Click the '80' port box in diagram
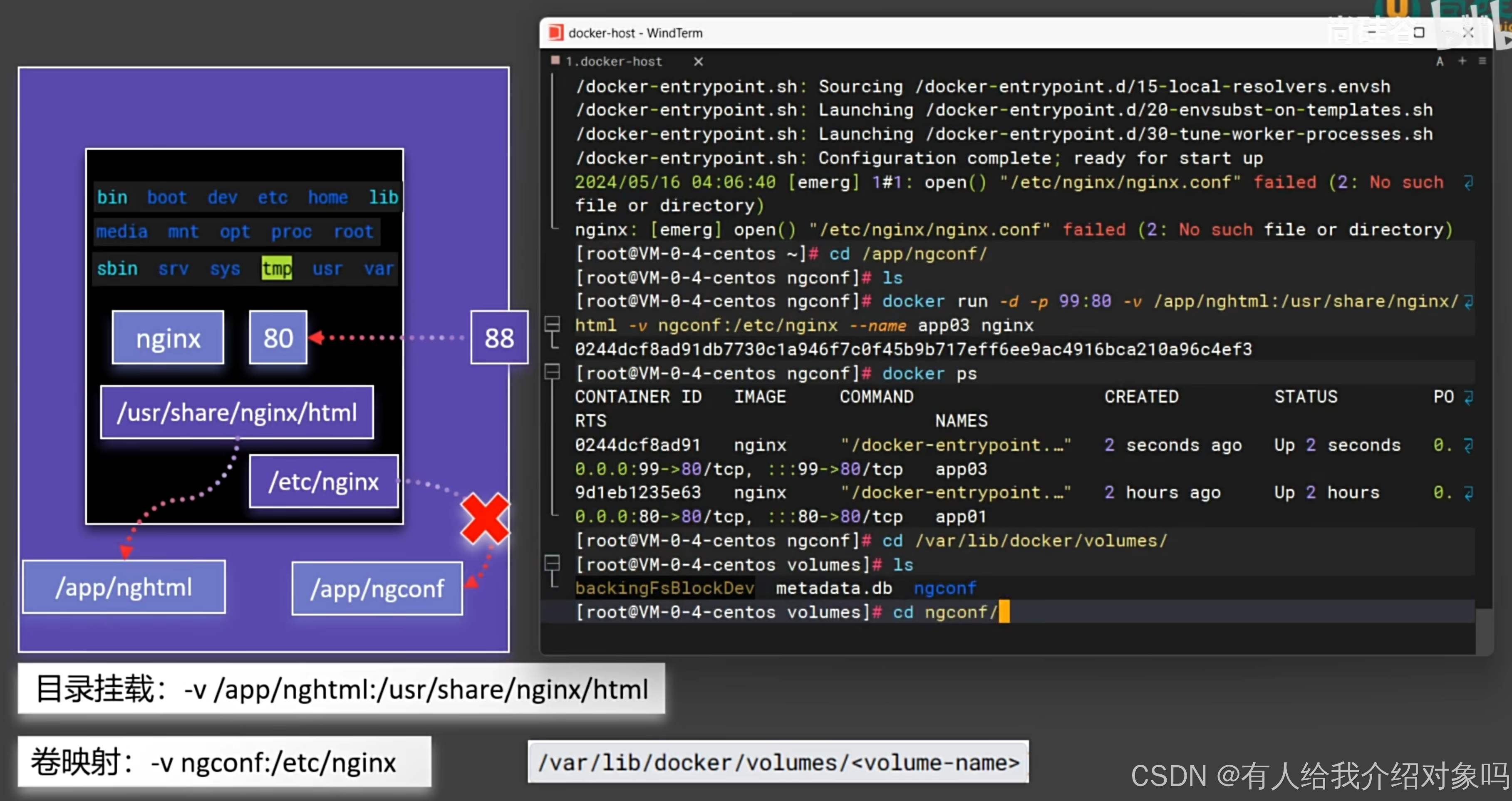The height and width of the screenshot is (801, 1512). pos(278,338)
